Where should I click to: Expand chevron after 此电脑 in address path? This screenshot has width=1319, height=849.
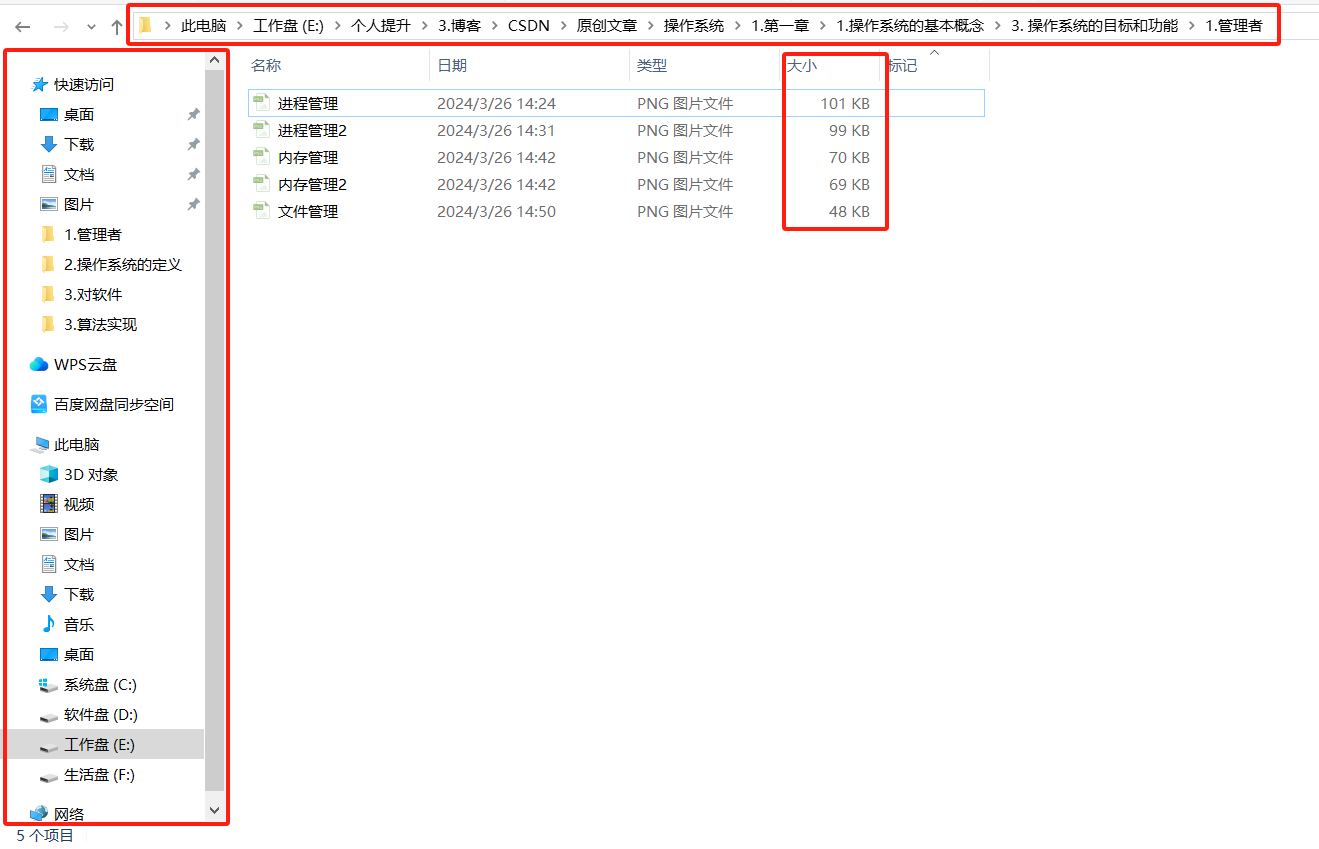240,26
